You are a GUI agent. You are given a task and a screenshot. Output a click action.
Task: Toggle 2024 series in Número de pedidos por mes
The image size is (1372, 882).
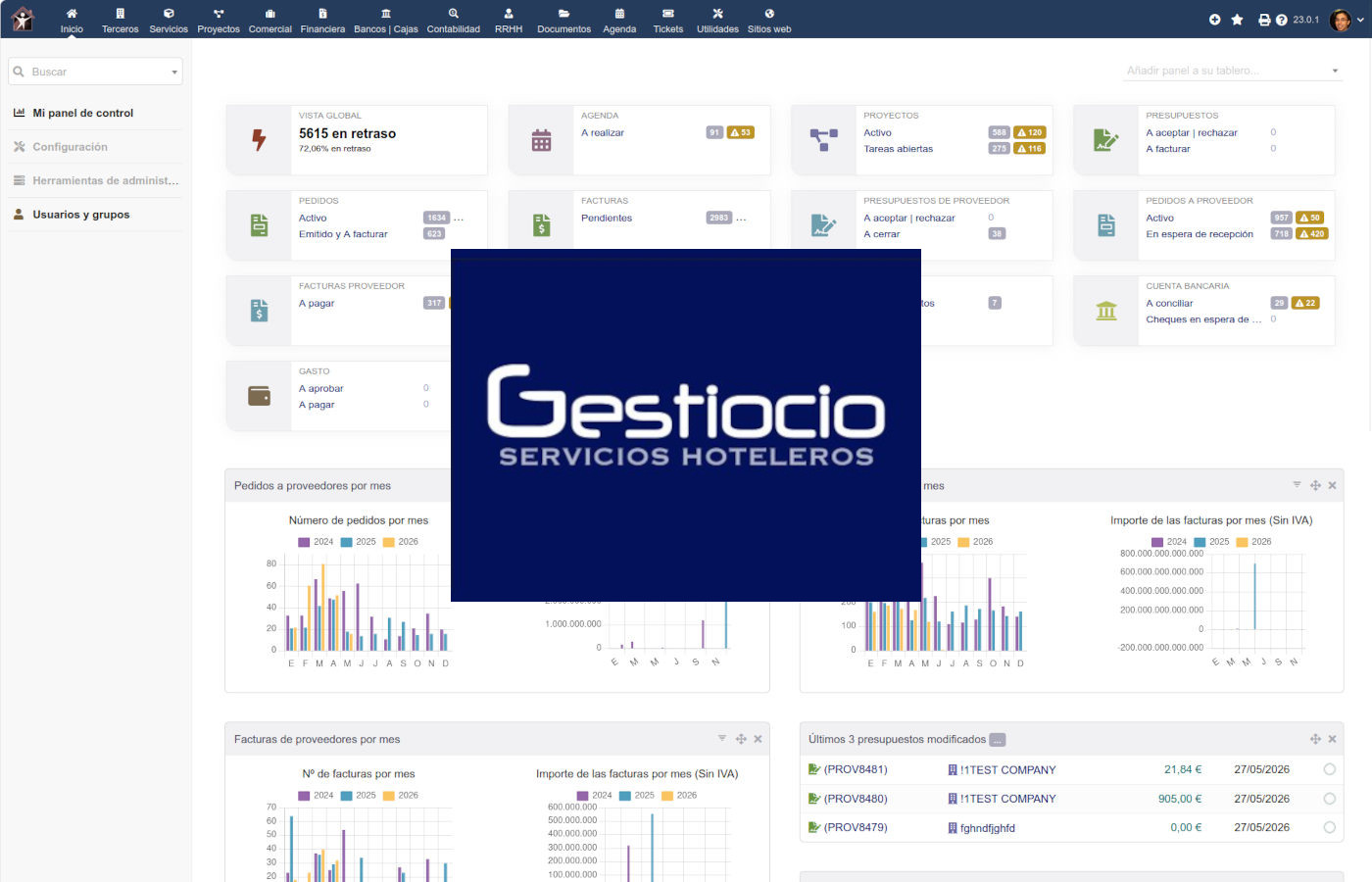point(316,542)
